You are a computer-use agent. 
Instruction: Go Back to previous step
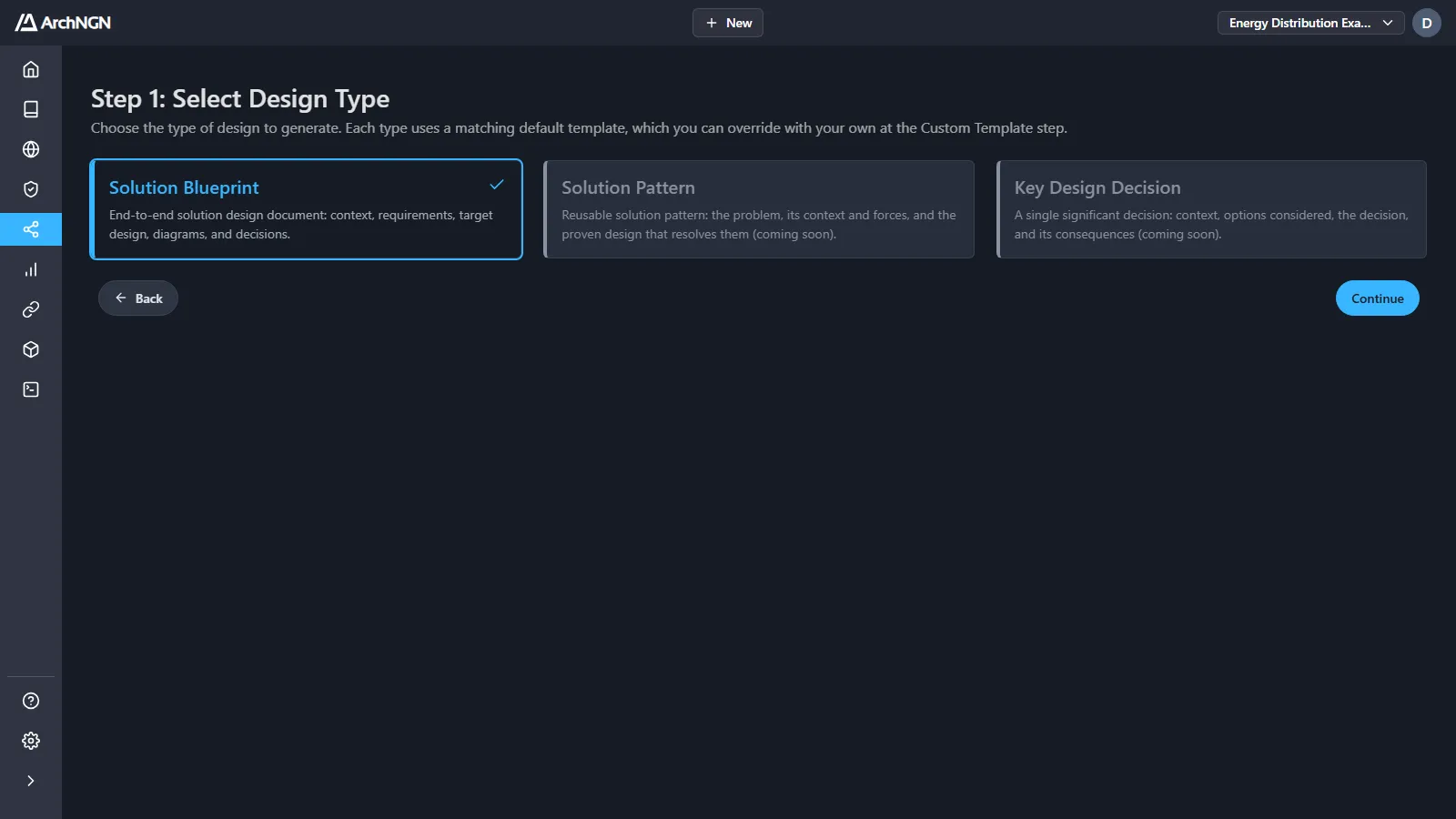tap(138, 298)
